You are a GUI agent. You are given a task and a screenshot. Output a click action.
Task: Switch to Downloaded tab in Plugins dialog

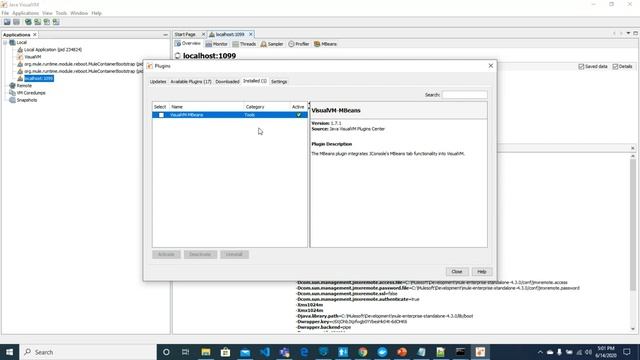pyautogui.click(x=227, y=82)
